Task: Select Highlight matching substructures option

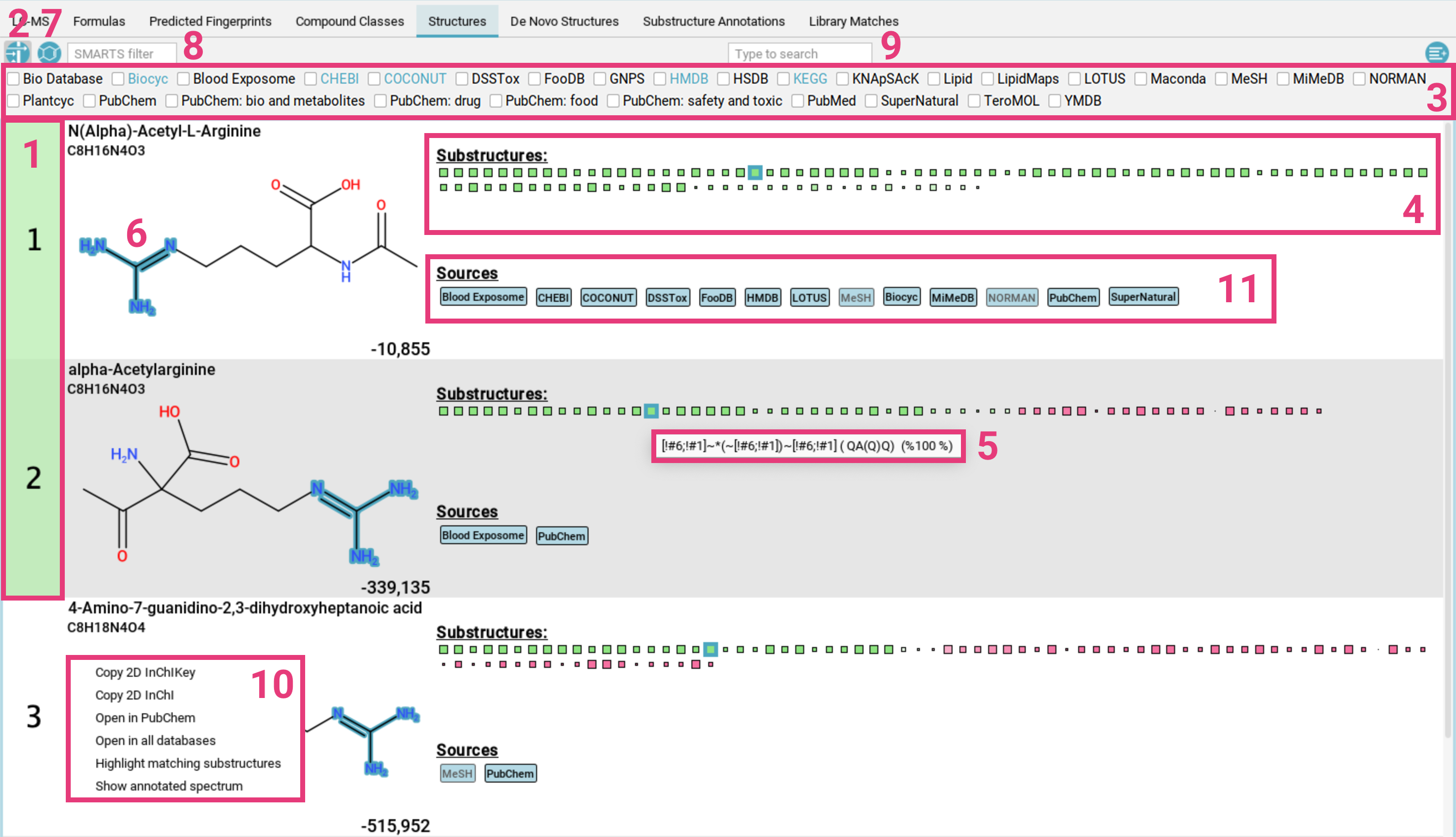Action: [x=188, y=763]
